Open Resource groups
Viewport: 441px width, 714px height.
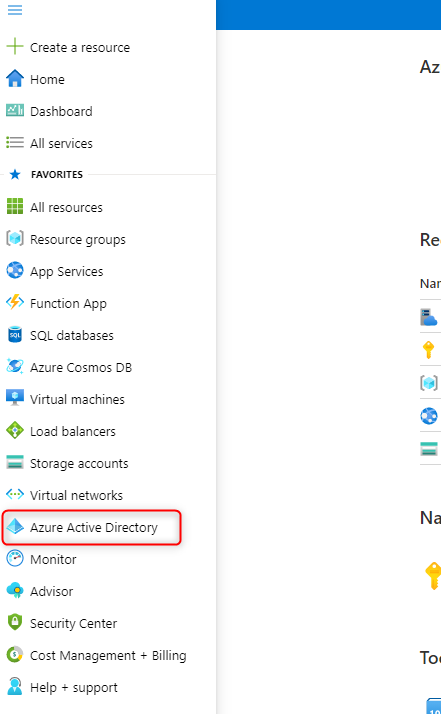click(x=77, y=240)
